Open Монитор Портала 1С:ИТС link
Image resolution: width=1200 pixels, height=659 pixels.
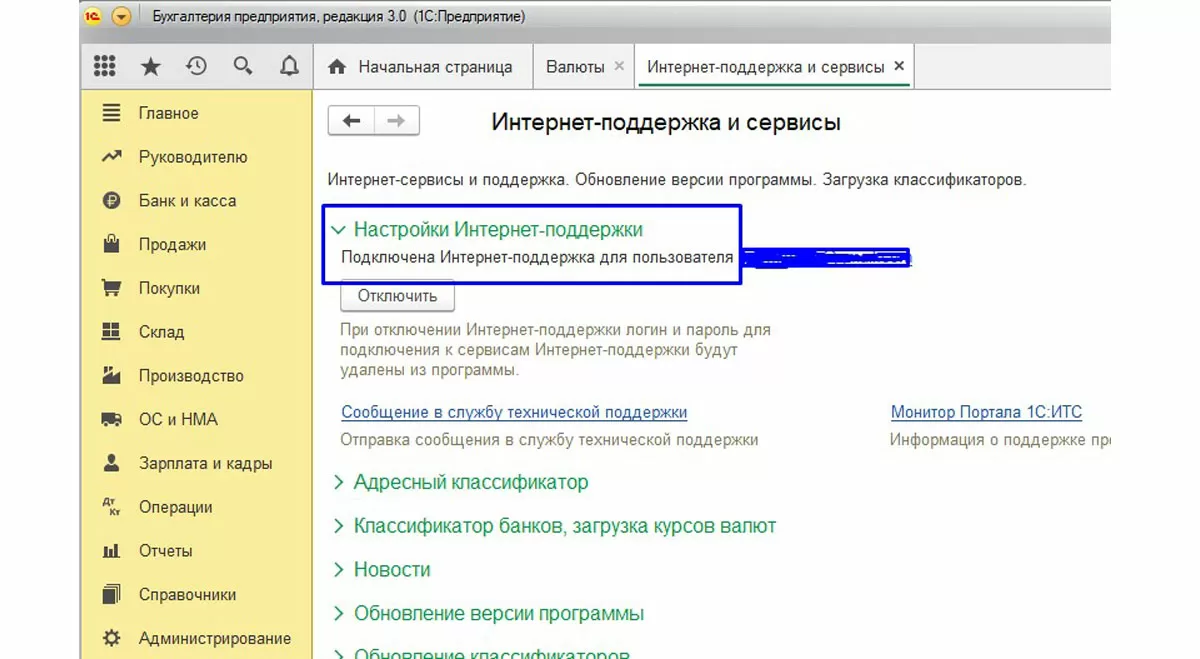(x=986, y=412)
